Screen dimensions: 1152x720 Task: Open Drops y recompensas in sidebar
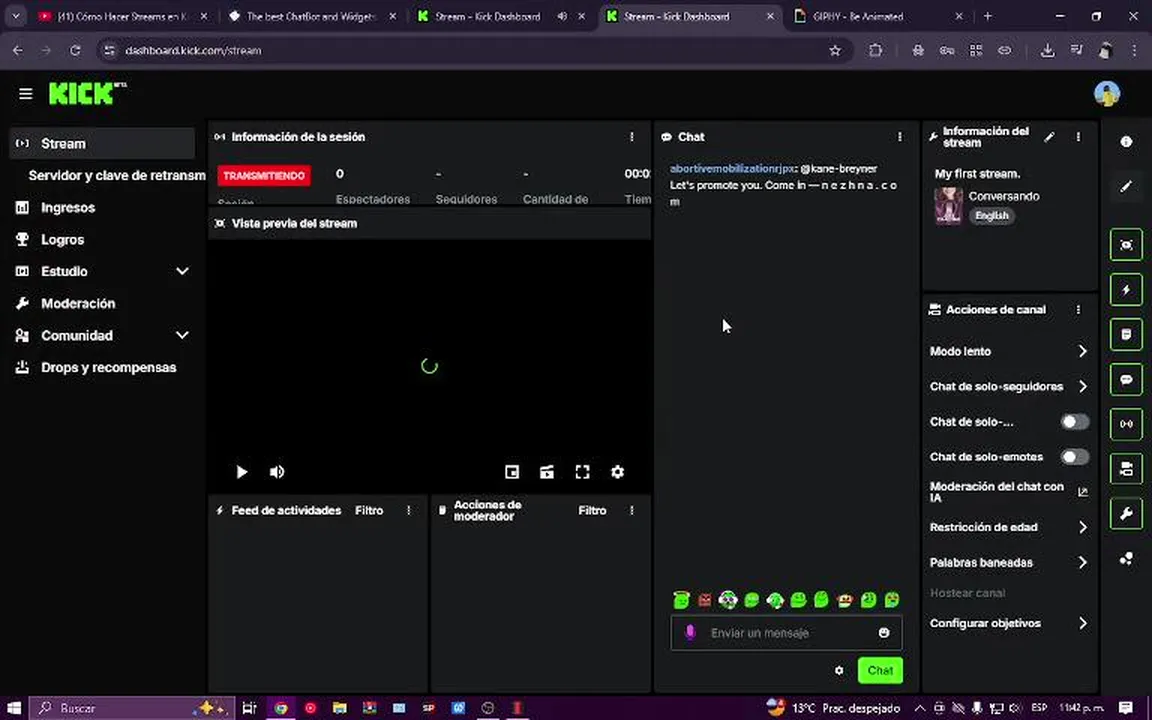coord(102,367)
